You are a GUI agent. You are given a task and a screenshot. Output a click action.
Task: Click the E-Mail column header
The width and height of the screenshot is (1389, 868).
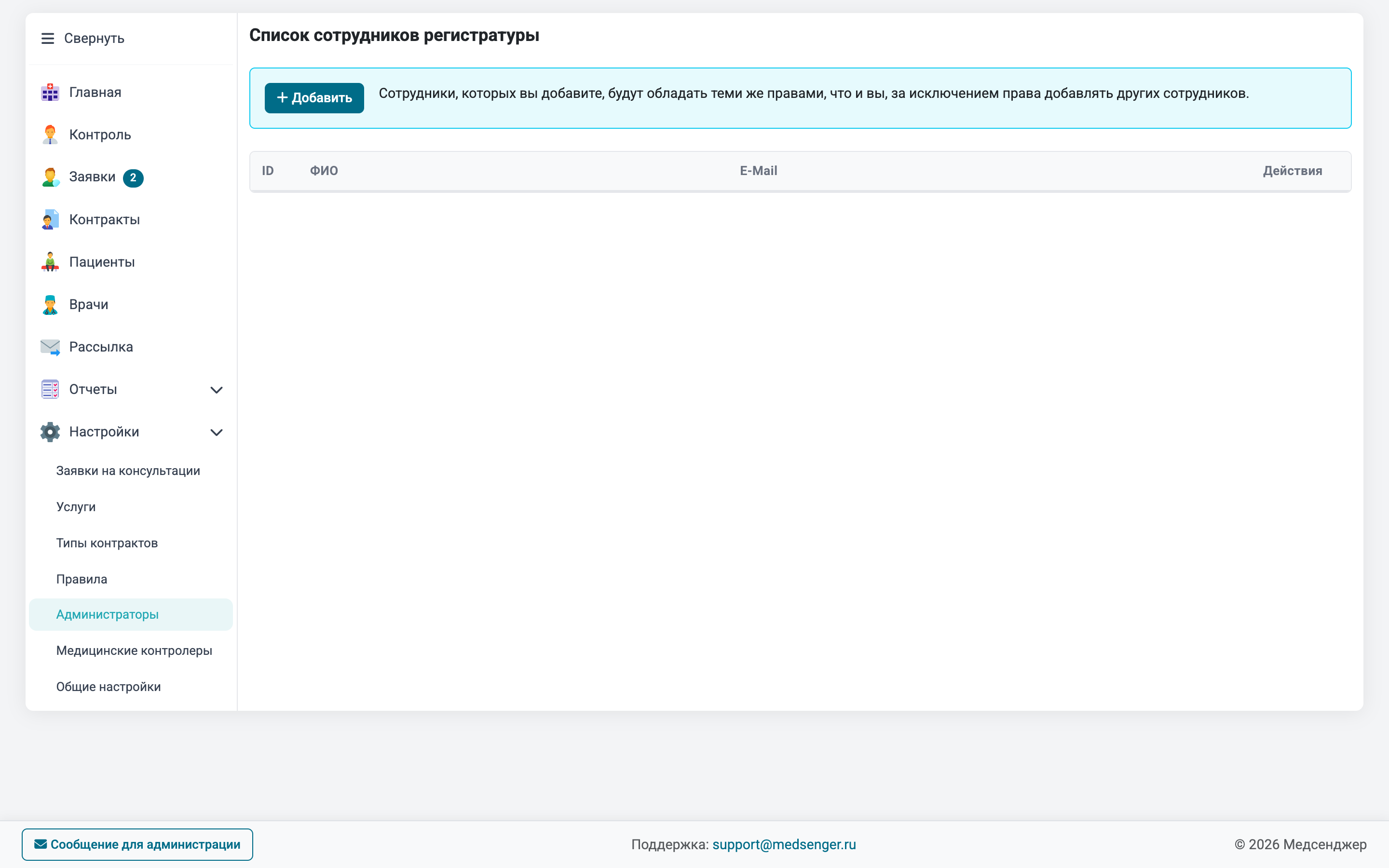[758, 171]
